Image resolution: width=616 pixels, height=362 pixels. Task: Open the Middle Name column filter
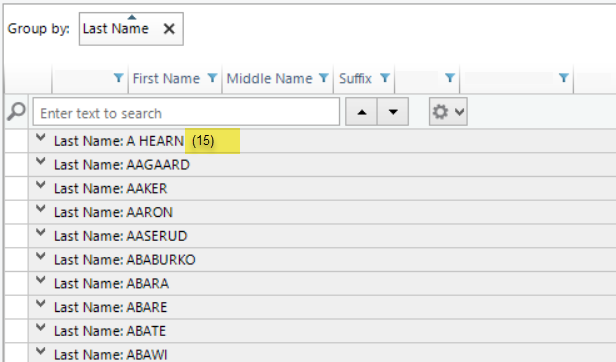pyautogui.click(x=323, y=78)
